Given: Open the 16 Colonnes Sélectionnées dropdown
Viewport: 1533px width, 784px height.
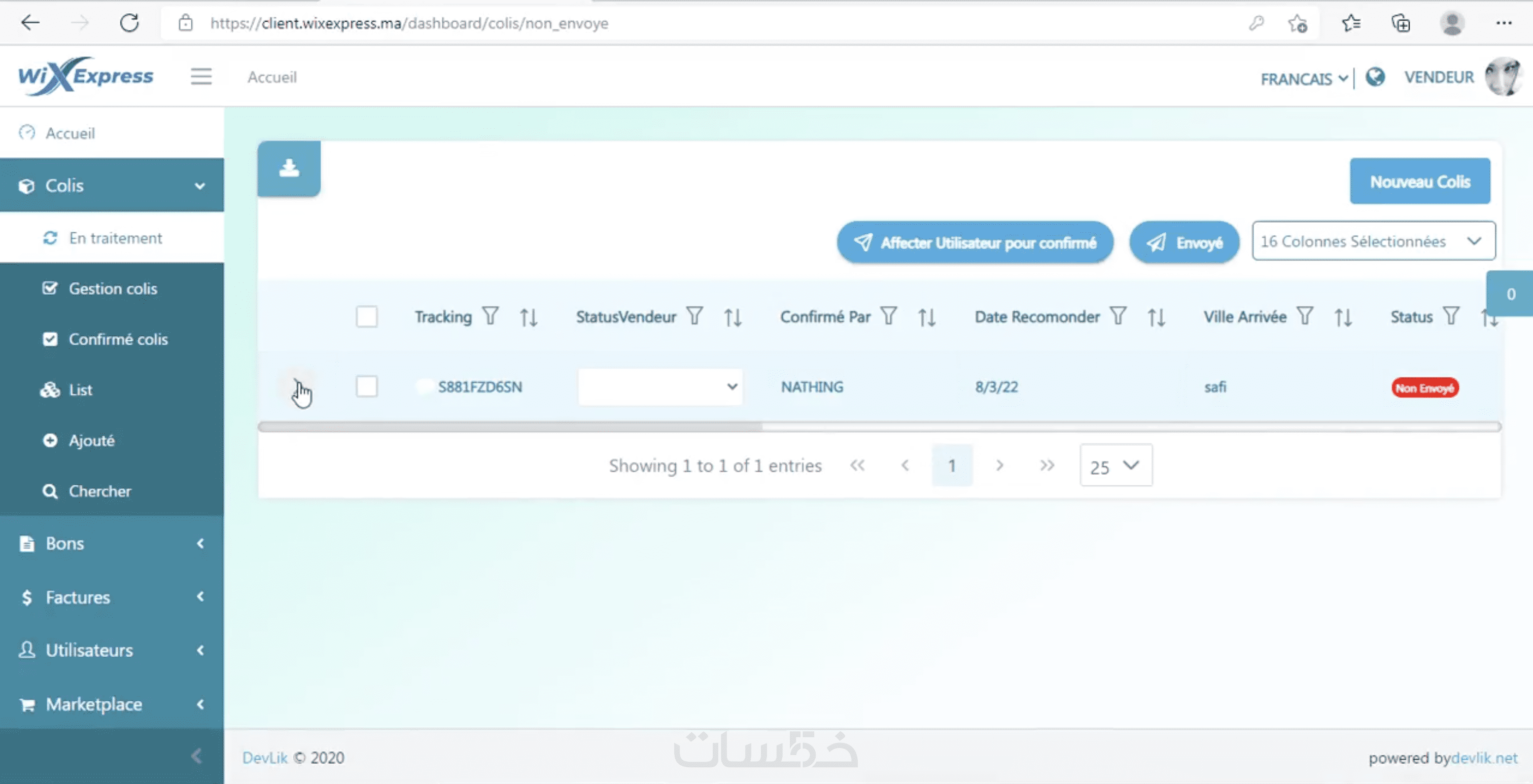Looking at the screenshot, I should coord(1373,241).
